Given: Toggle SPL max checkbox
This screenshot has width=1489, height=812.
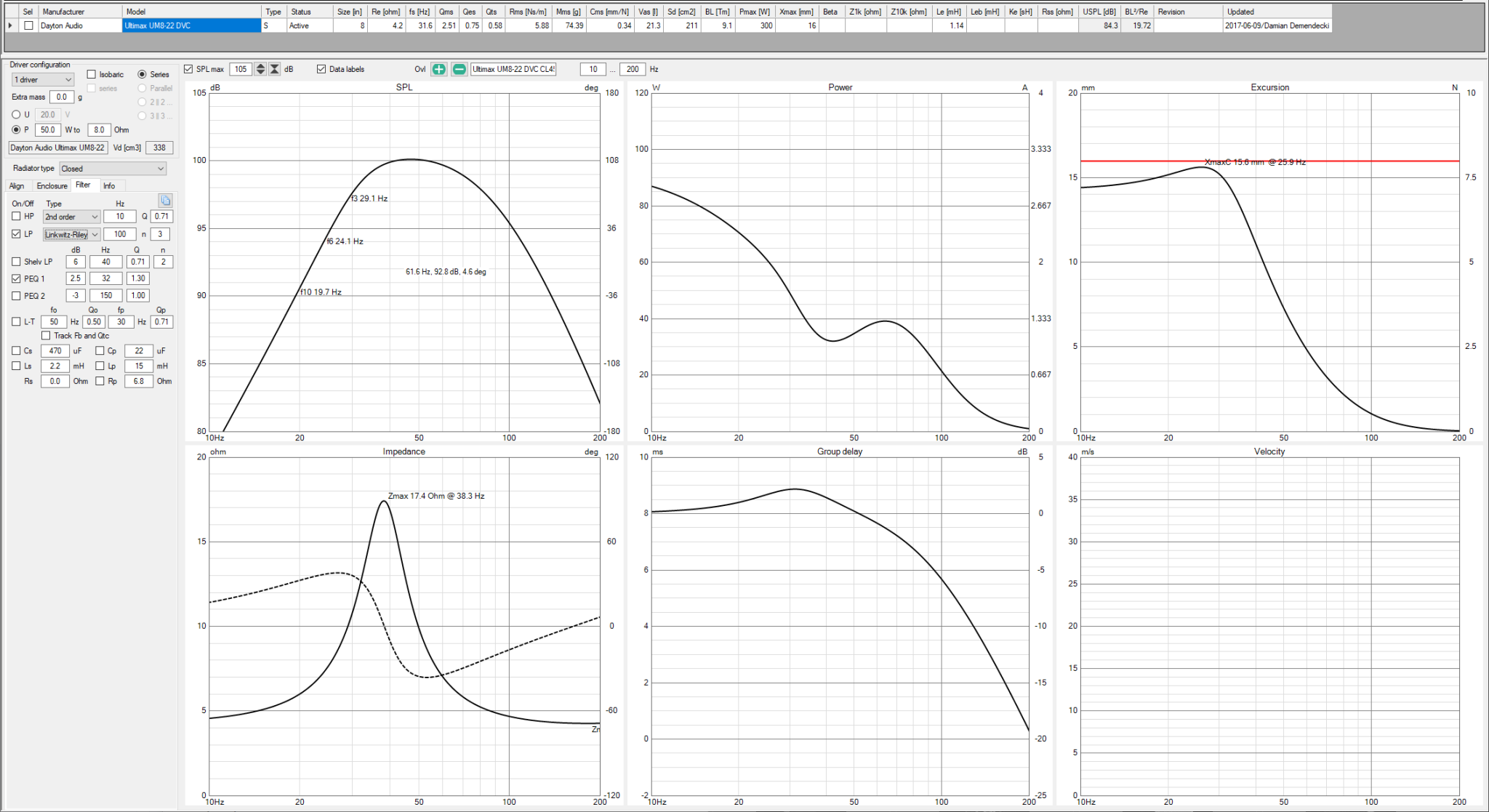Looking at the screenshot, I should [188, 69].
